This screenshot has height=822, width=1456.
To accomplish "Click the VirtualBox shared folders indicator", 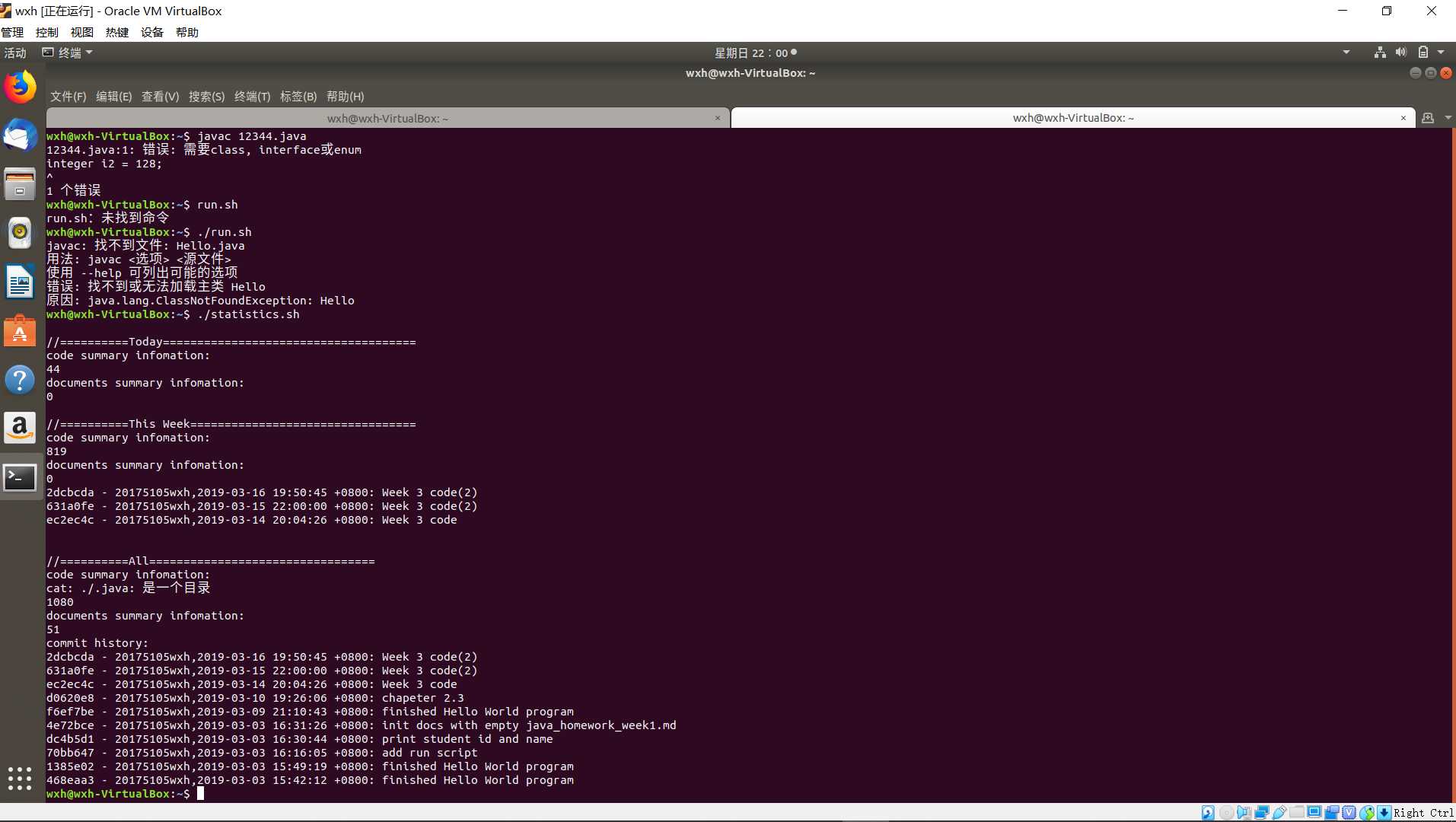I will click(1297, 813).
